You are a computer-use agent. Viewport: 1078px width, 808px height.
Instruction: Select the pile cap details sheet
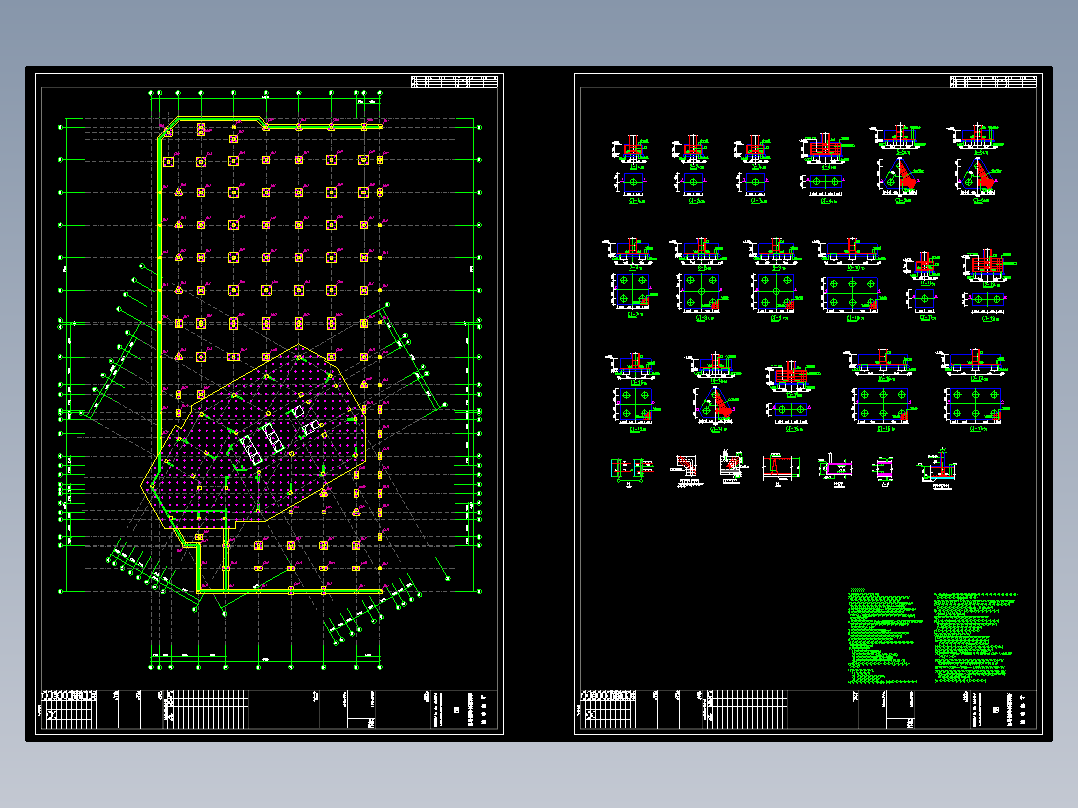tap(808, 404)
